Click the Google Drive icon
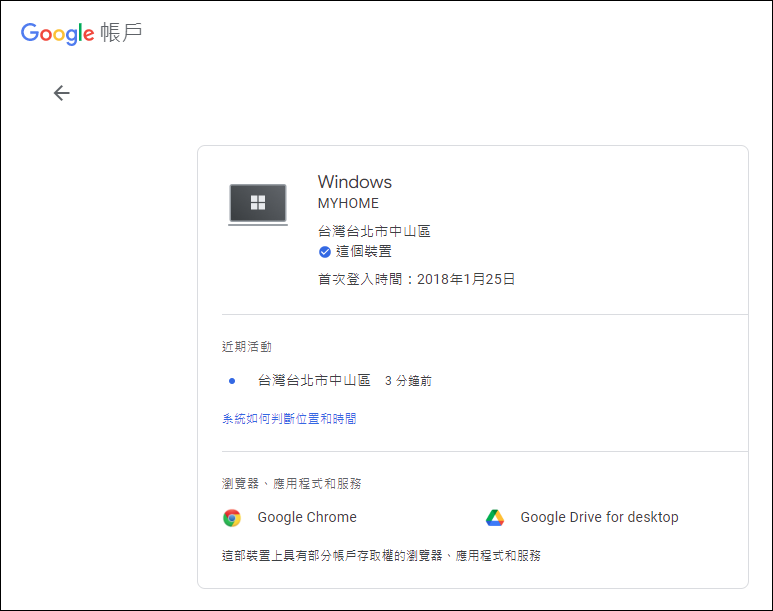The width and height of the screenshot is (773, 611). [495, 518]
